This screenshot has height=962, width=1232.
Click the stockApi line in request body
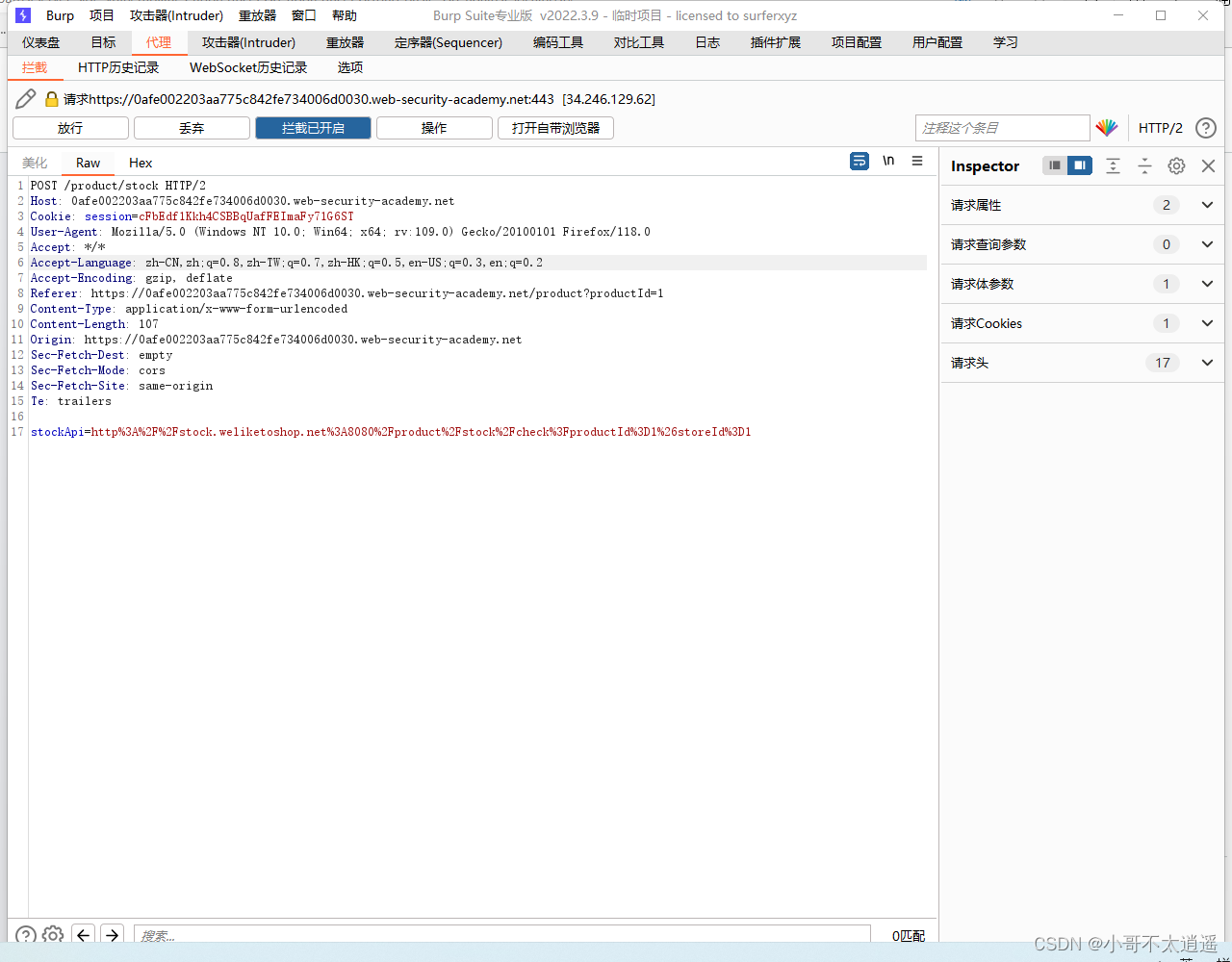pos(391,432)
